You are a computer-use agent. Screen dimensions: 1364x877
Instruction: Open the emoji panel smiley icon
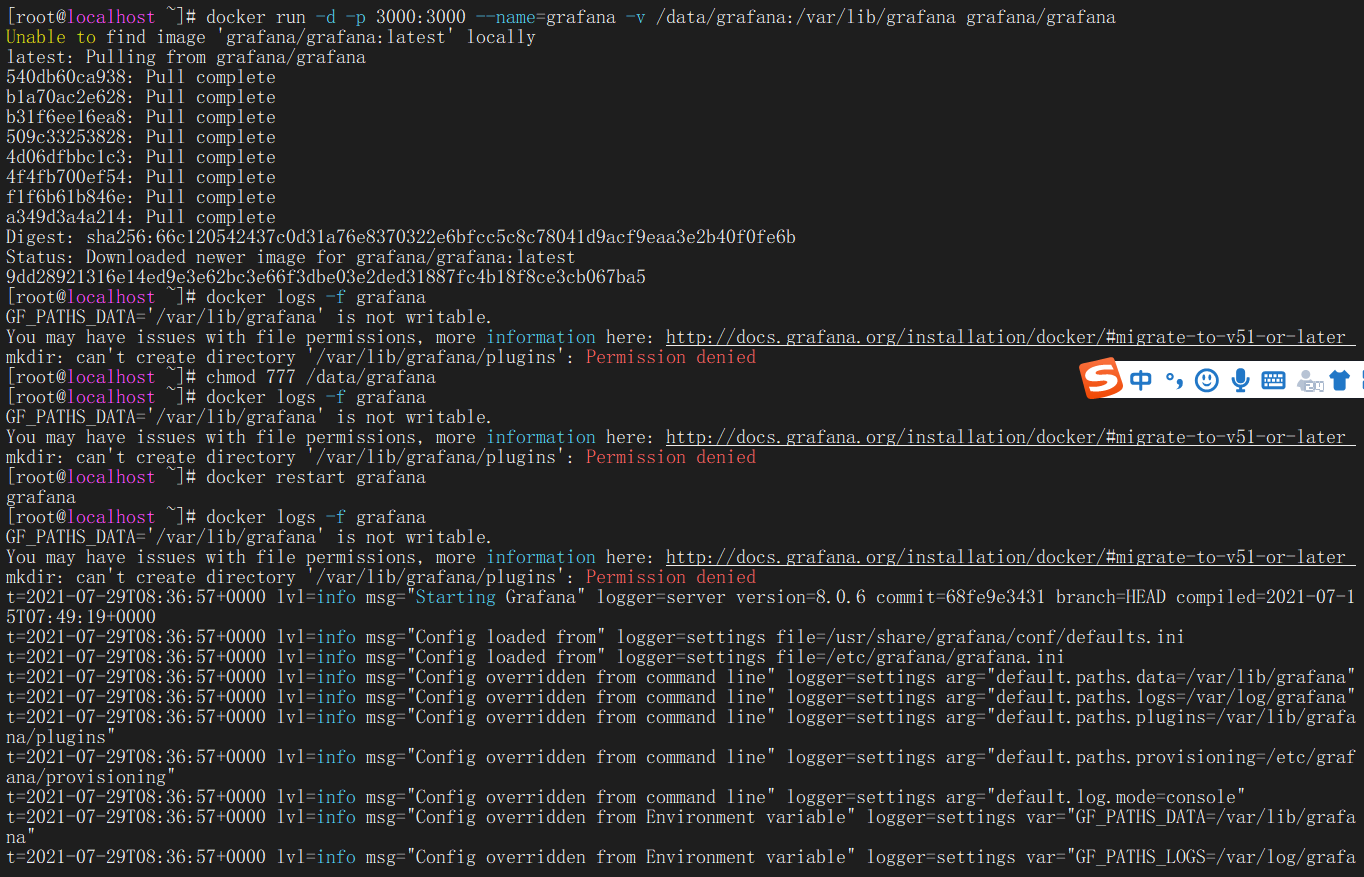(x=1207, y=380)
